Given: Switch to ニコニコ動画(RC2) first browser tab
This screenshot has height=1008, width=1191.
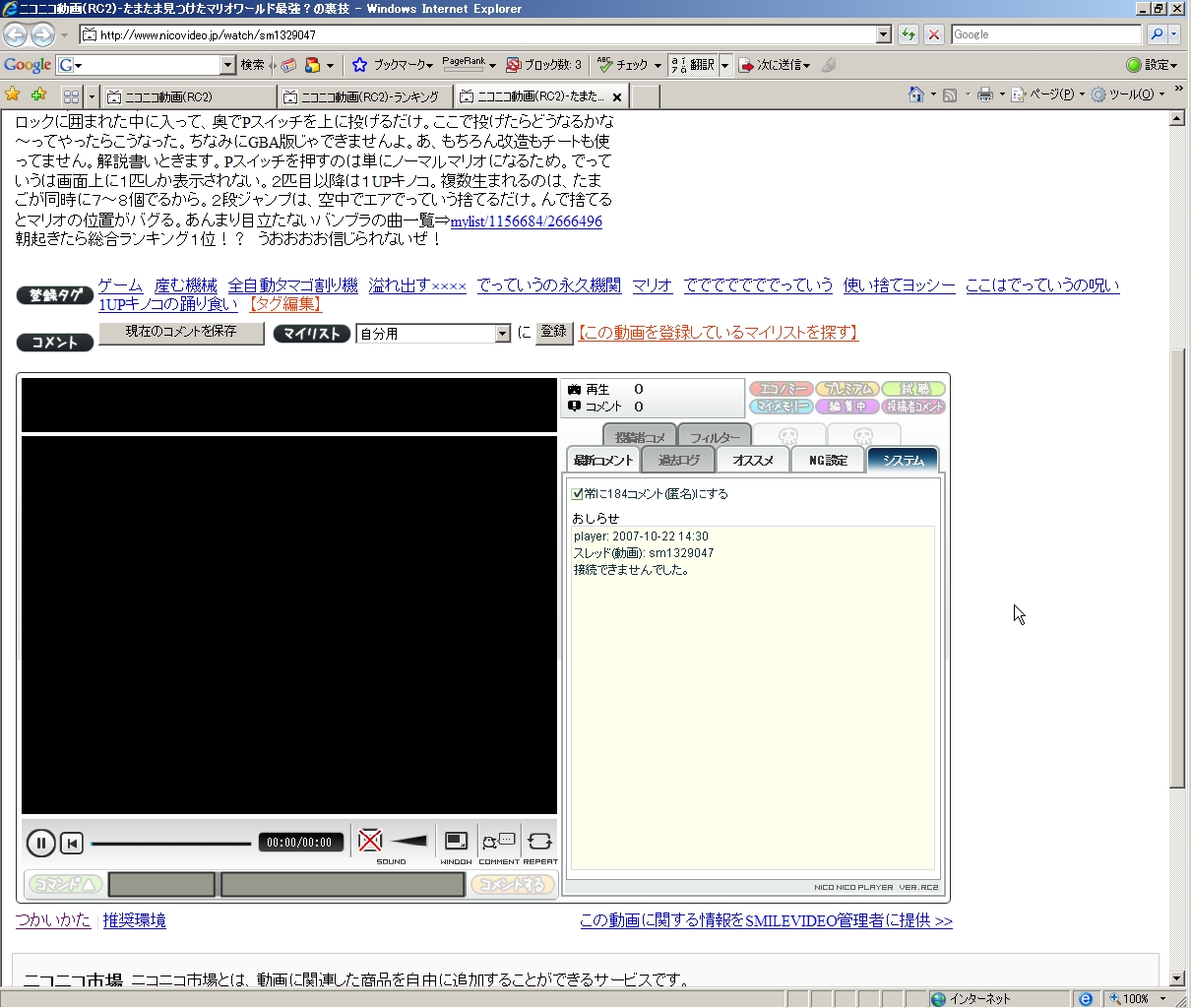Looking at the screenshot, I should click(189, 96).
